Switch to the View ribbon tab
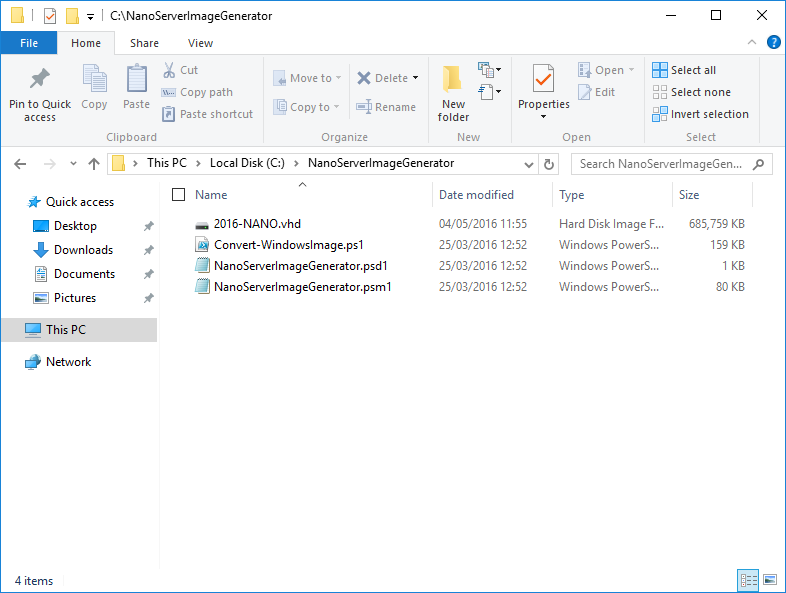 pyautogui.click(x=201, y=43)
